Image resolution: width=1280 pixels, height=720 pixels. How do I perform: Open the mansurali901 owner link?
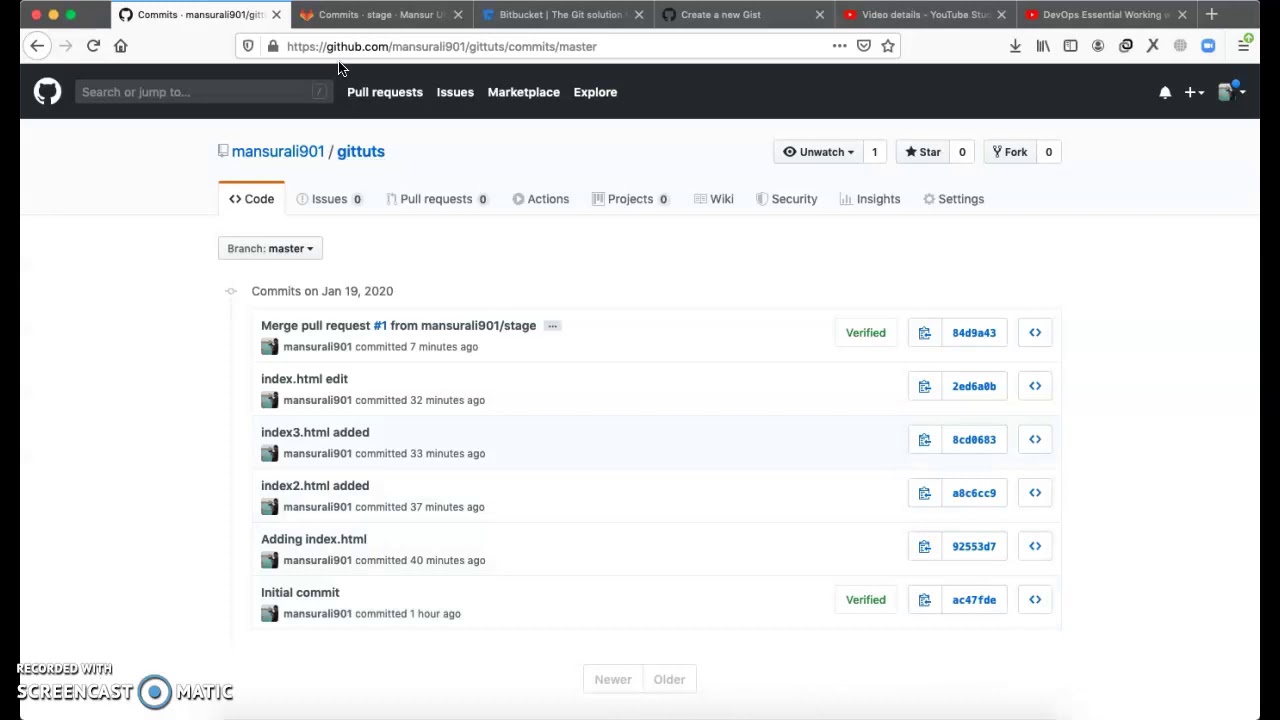[278, 151]
